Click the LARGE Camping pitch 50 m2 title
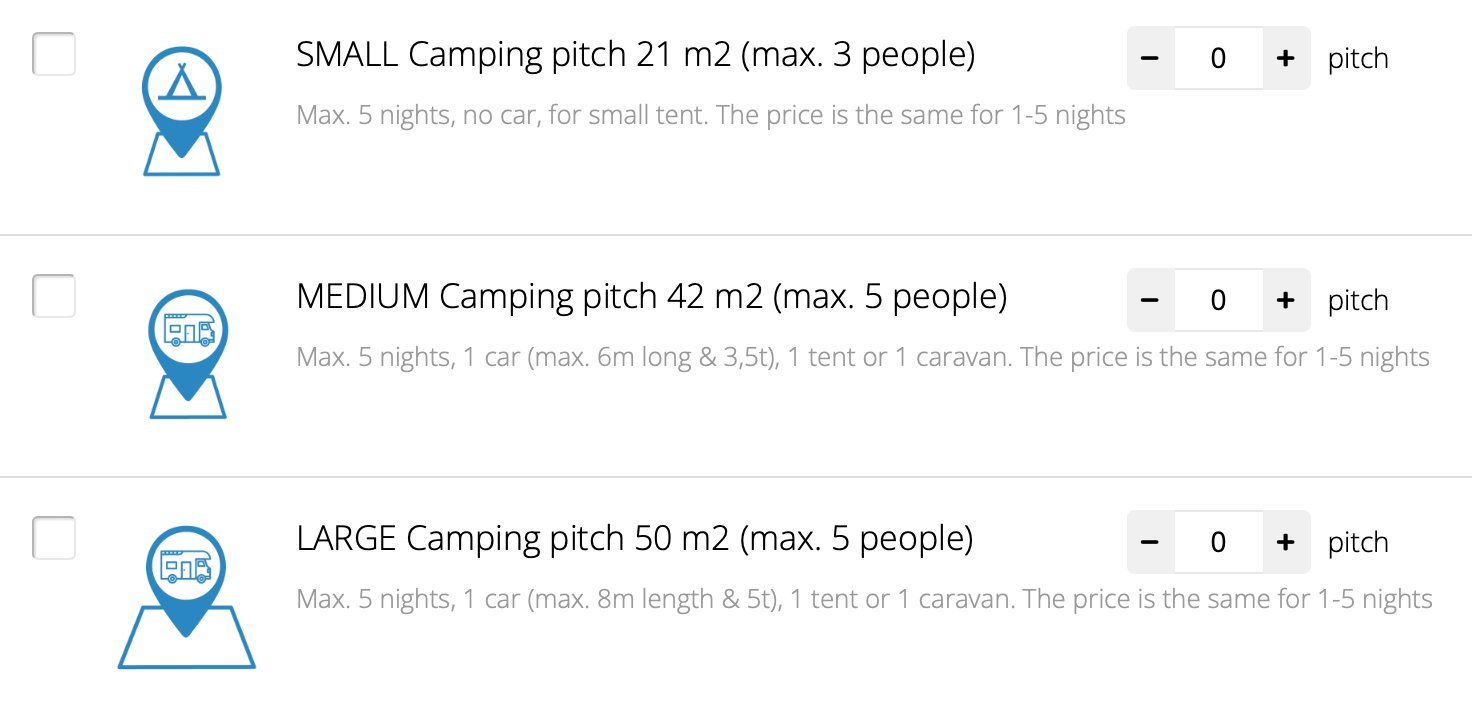 pyautogui.click(x=635, y=540)
